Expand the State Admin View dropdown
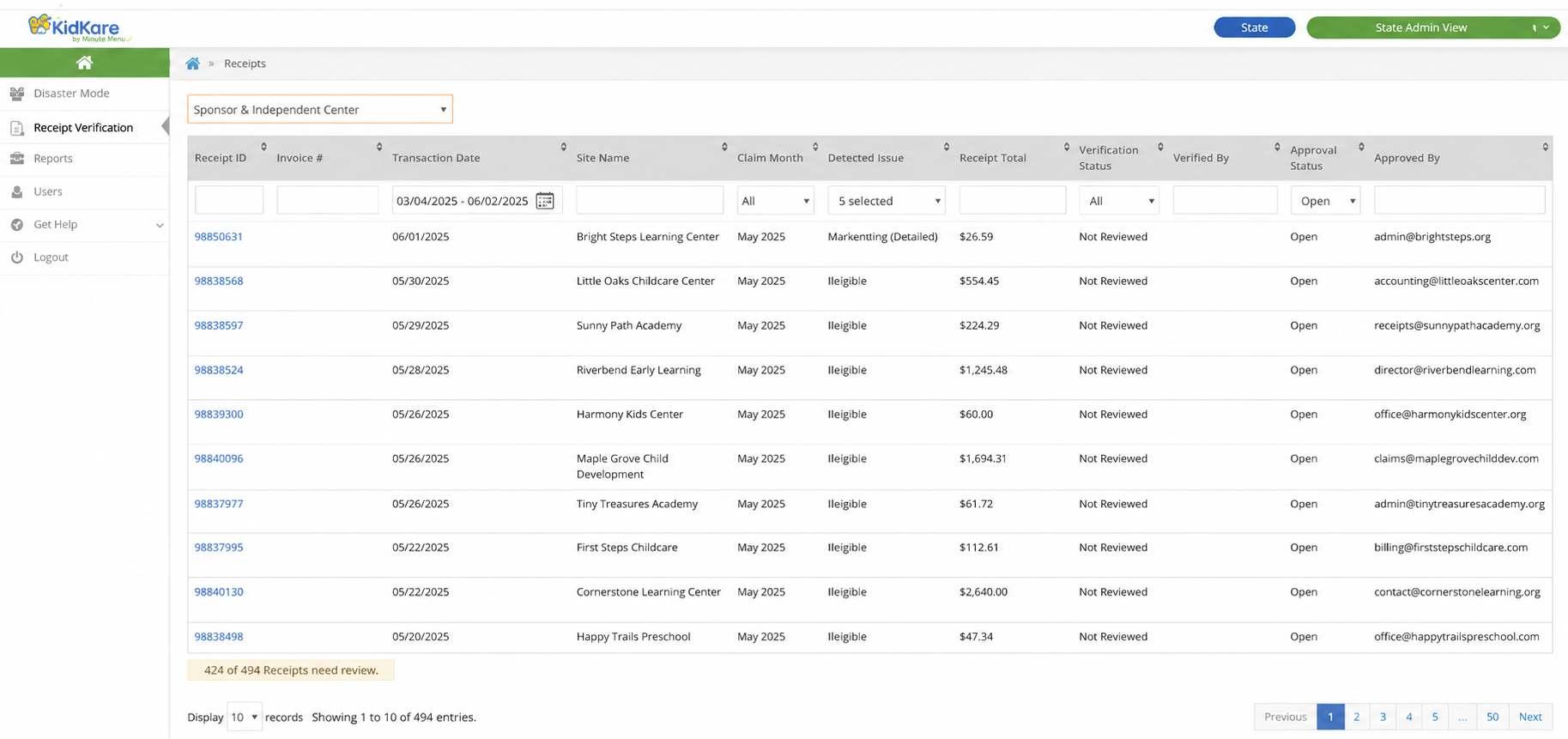1568x739 pixels. point(1432,27)
